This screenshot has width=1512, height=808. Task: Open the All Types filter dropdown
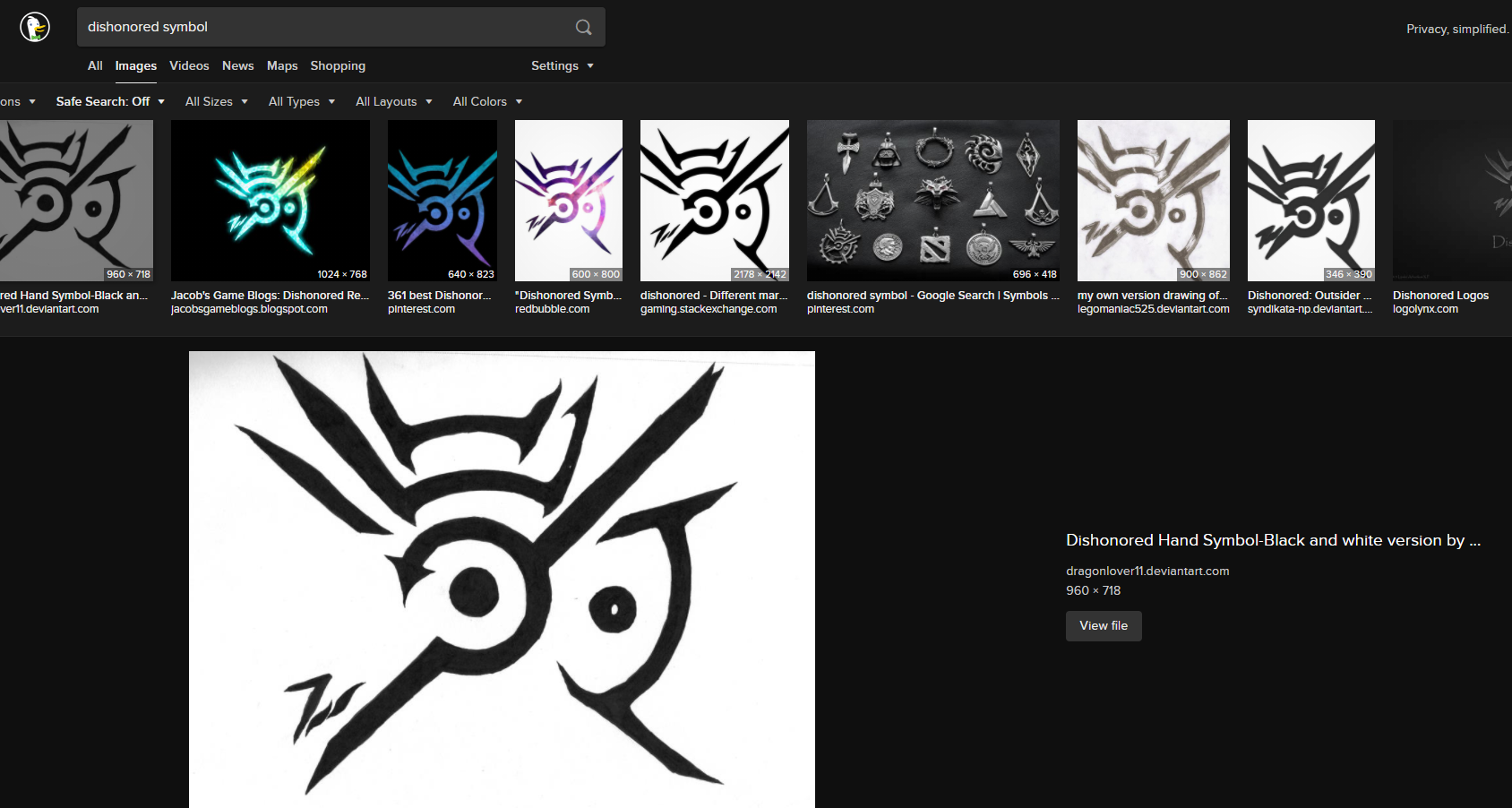pyautogui.click(x=302, y=101)
